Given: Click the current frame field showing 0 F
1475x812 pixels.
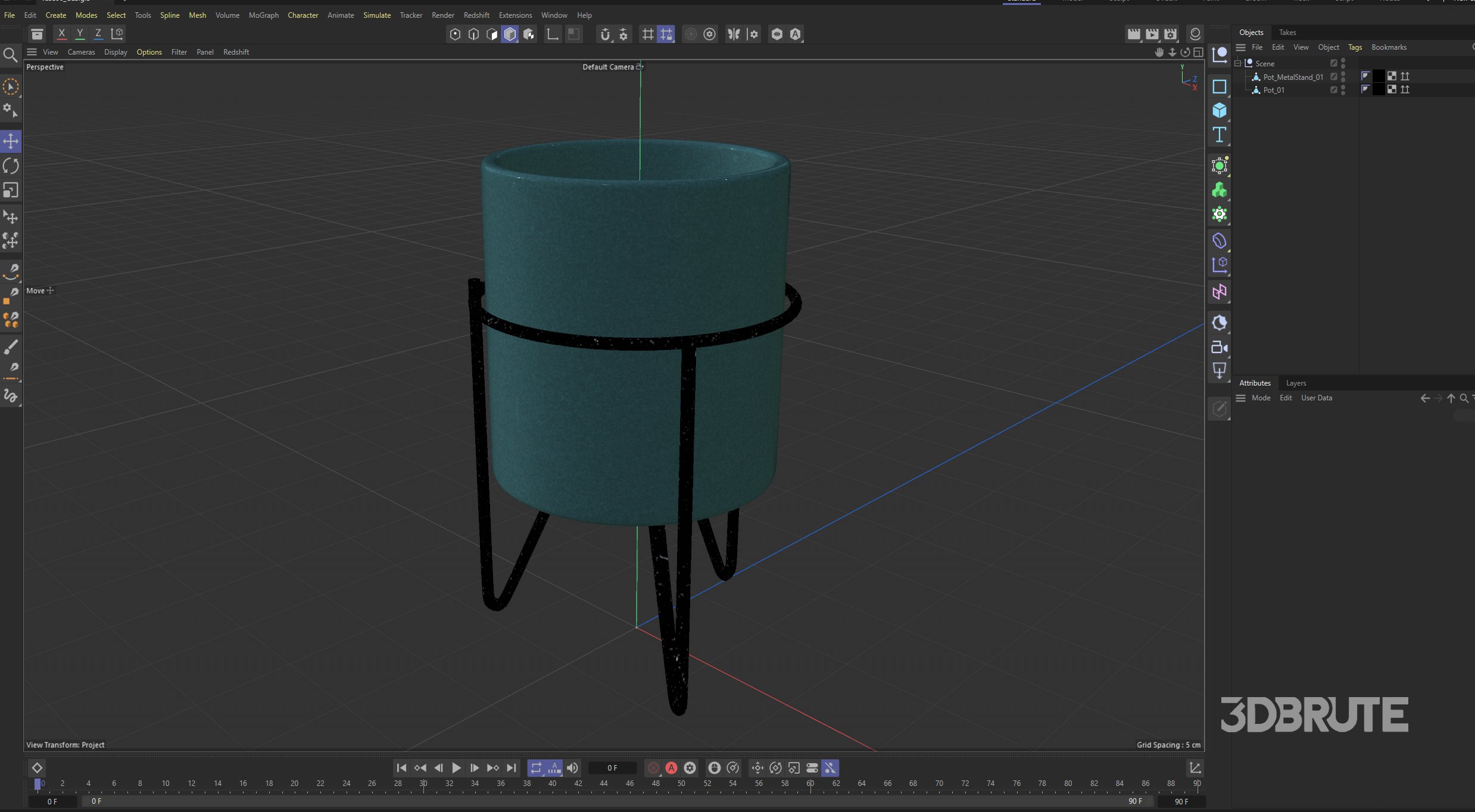Looking at the screenshot, I should click(x=612, y=768).
